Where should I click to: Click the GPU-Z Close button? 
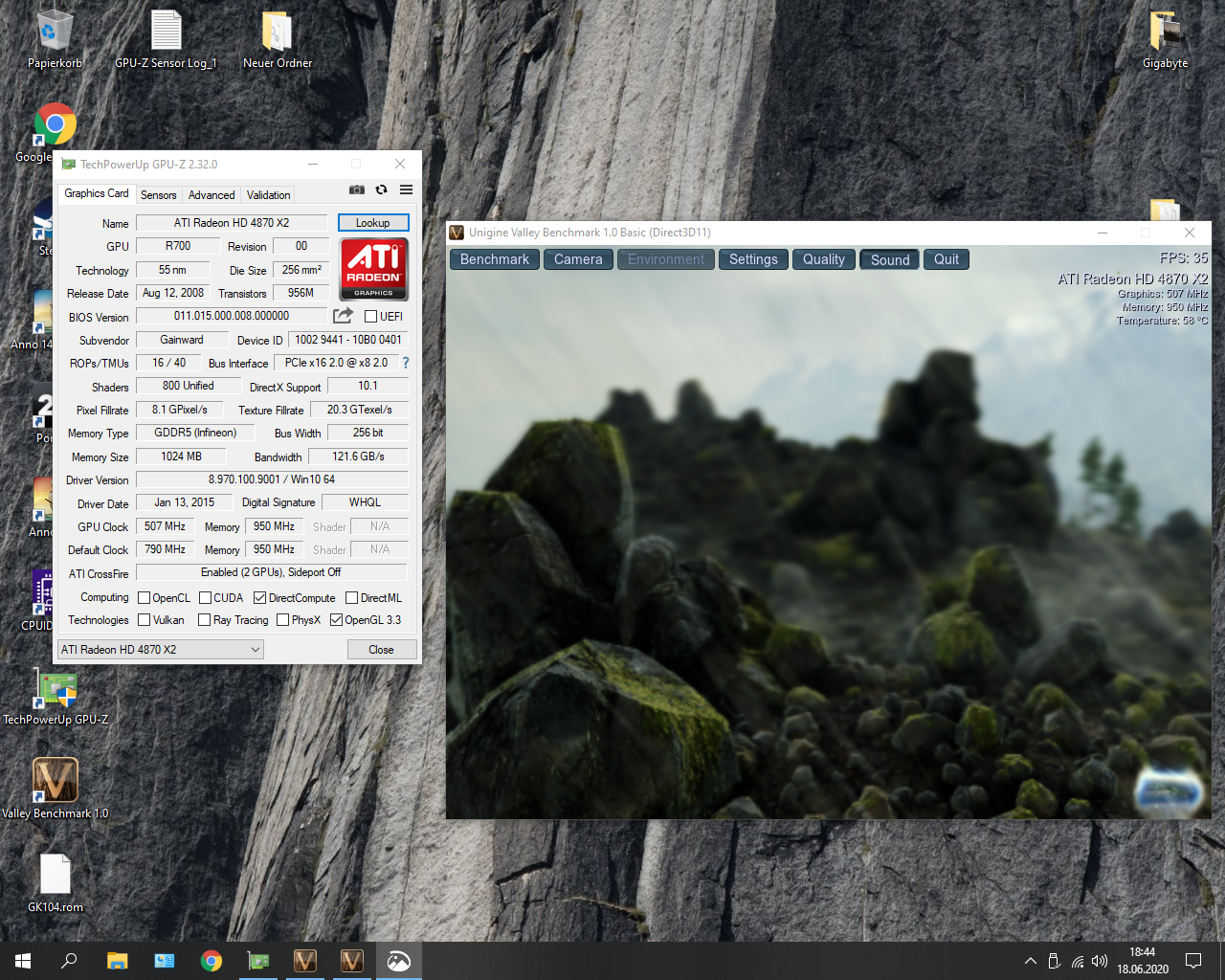point(381,650)
